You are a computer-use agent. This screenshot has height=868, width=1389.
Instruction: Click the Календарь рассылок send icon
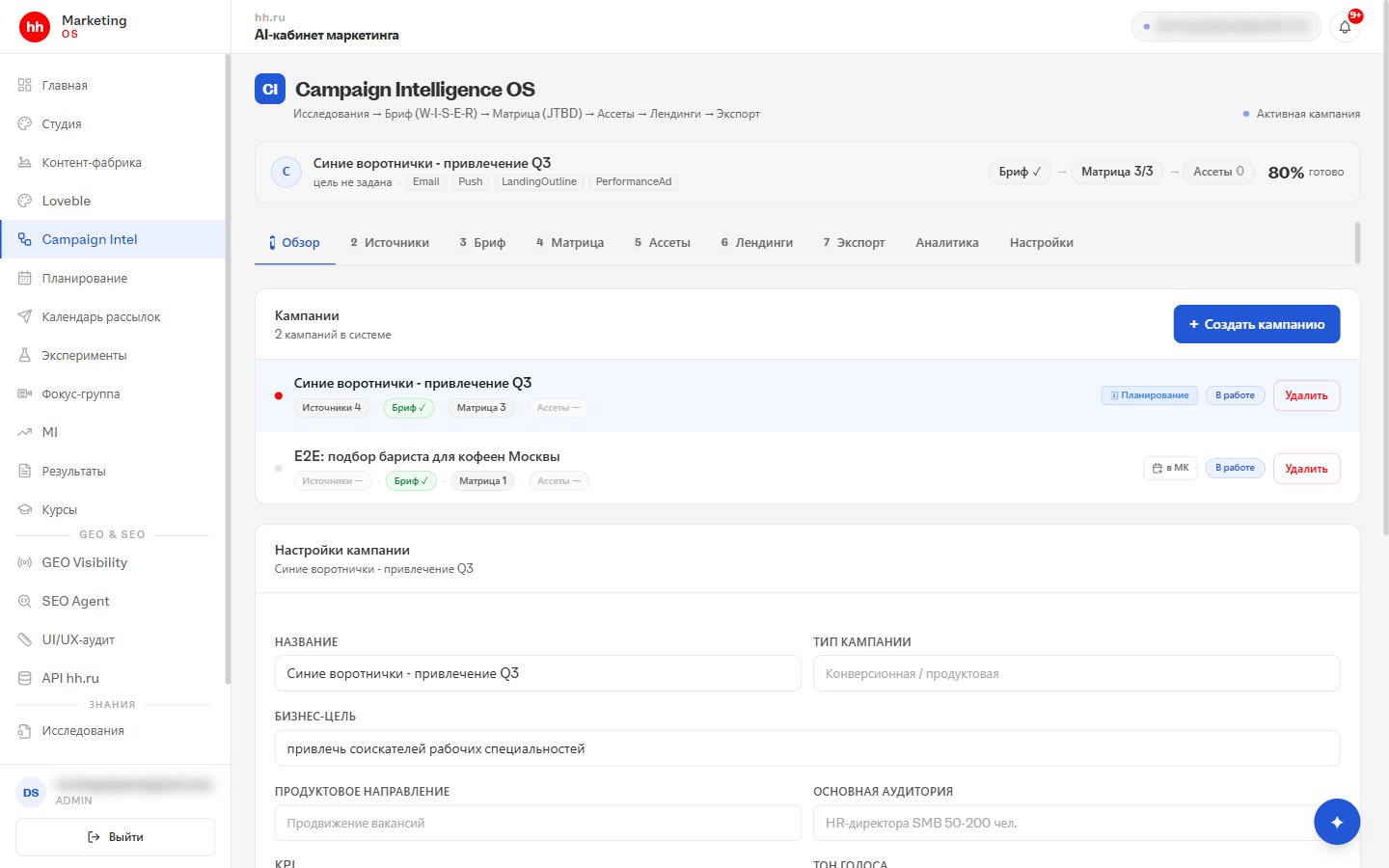pos(25,316)
